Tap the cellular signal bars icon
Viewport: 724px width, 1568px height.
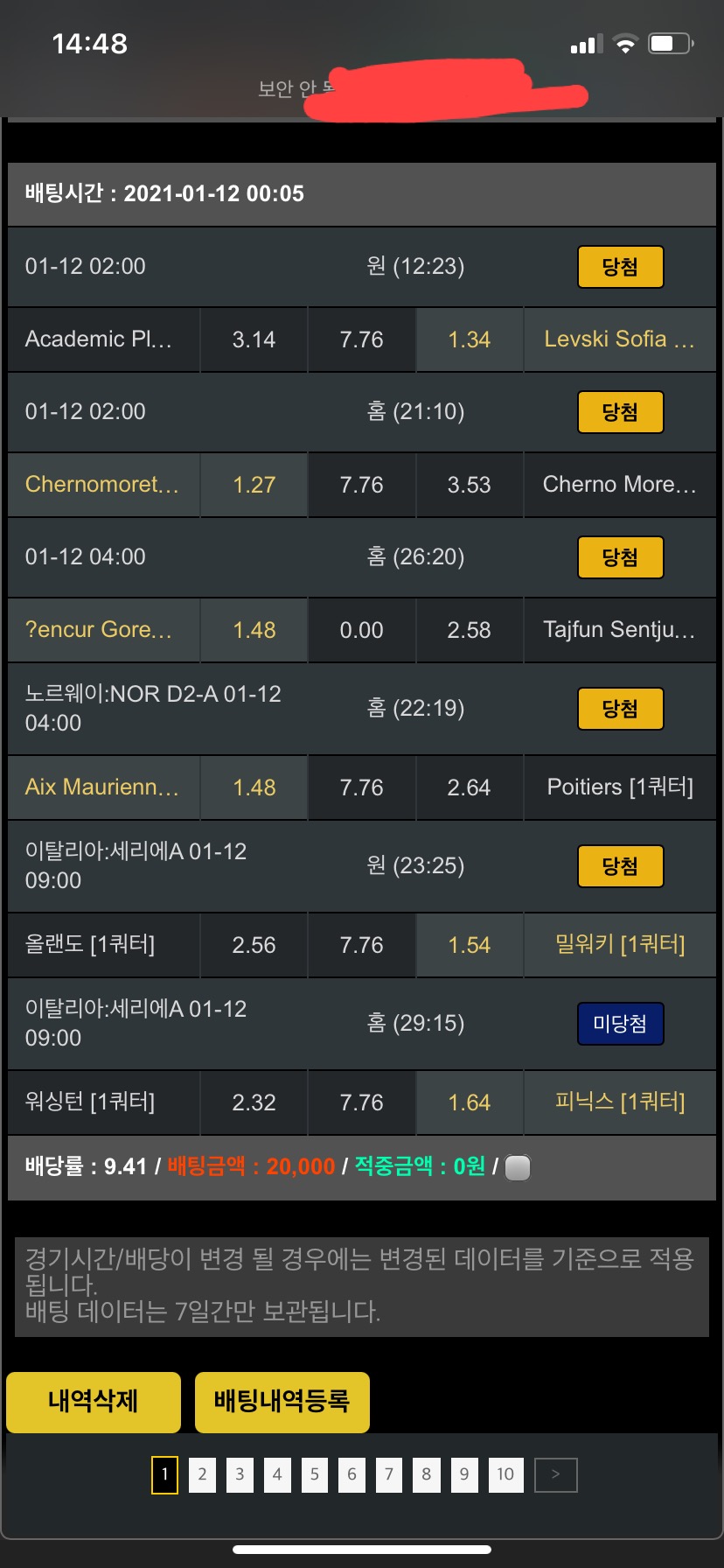(x=587, y=44)
